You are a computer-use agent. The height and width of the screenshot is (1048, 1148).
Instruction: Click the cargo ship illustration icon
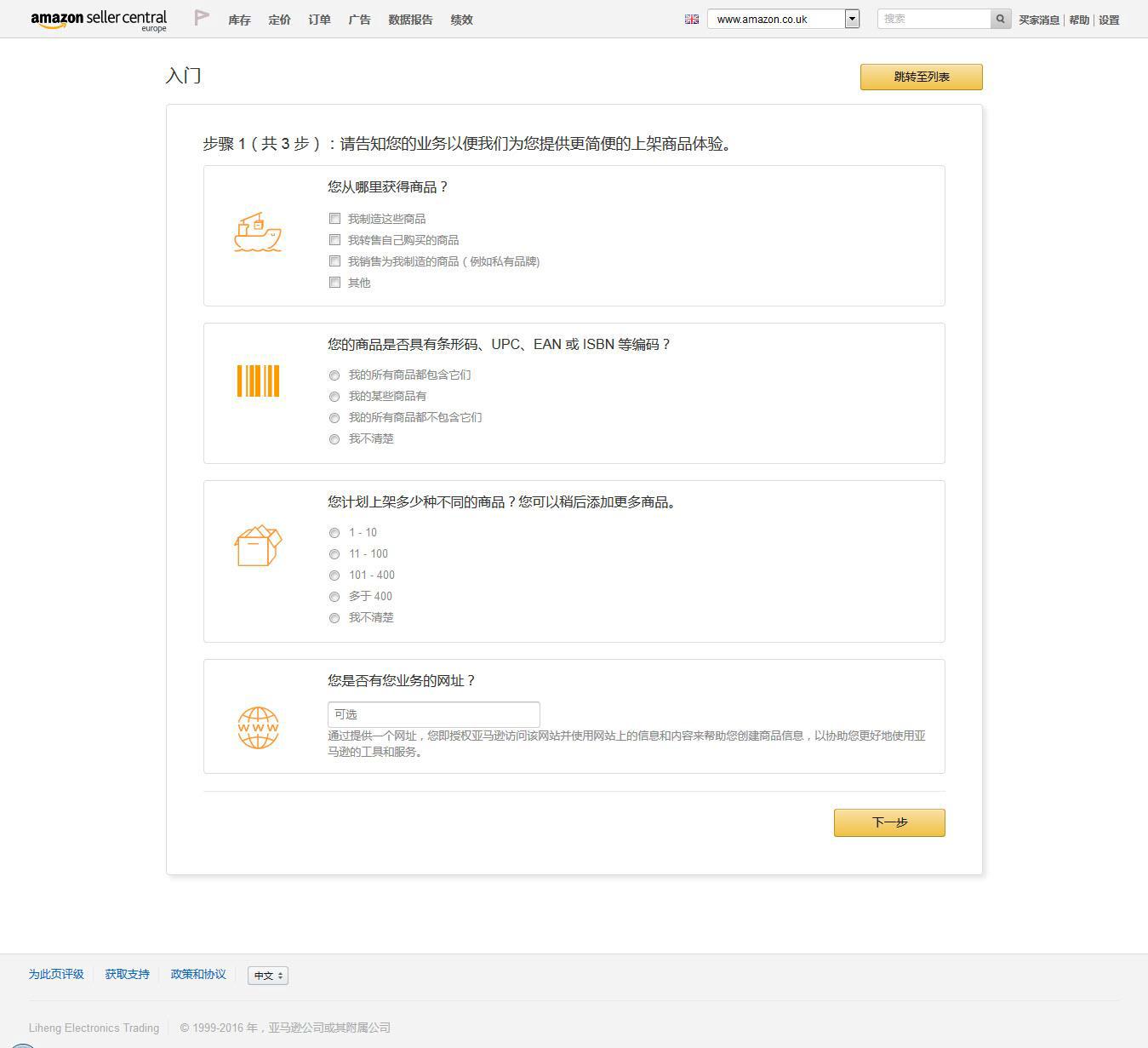258,232
